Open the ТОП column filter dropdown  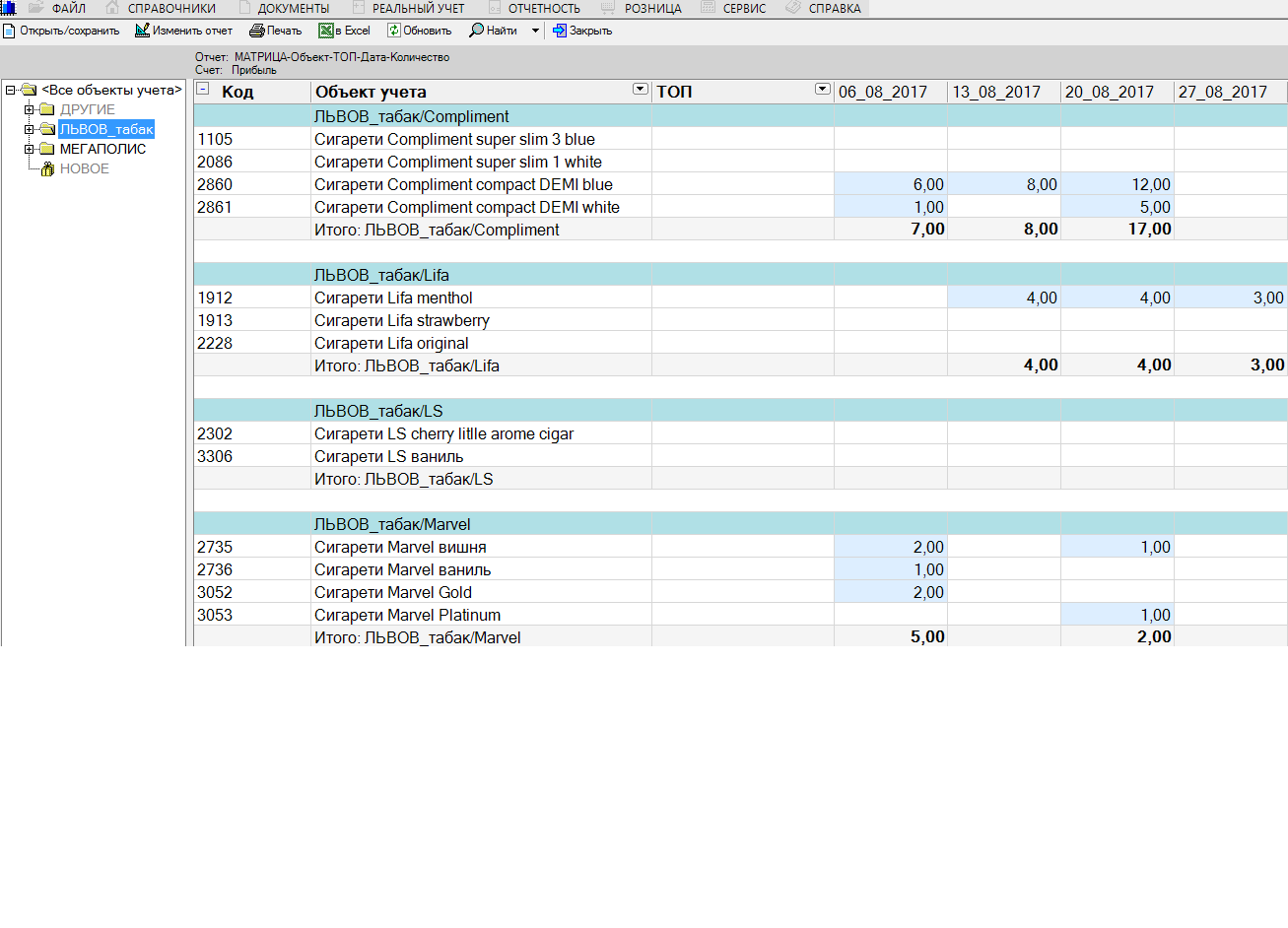(823, 90)
